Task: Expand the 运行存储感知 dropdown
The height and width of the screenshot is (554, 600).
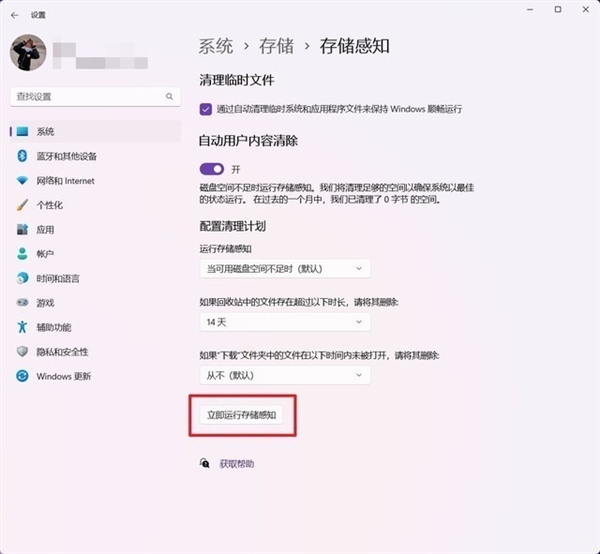Action: click(284, 268)
